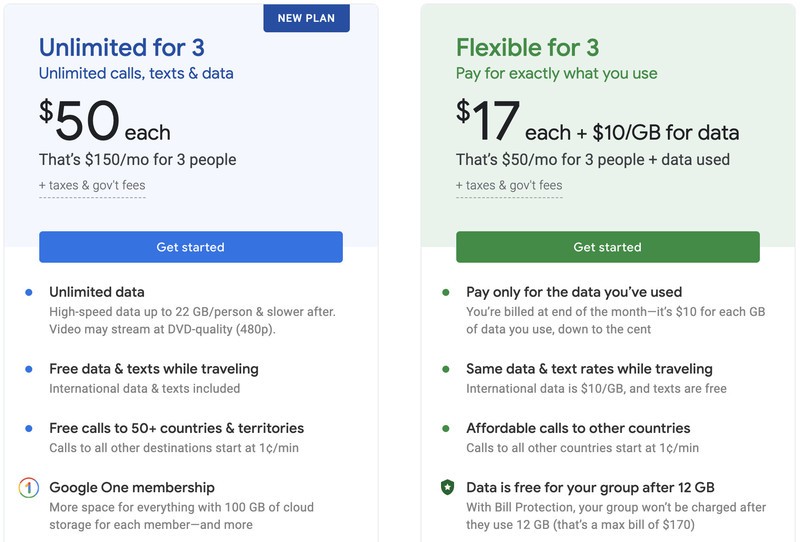800x542 pixels.
Task: Click the green bullet beside Pay only for data
Action: [446, 292]
